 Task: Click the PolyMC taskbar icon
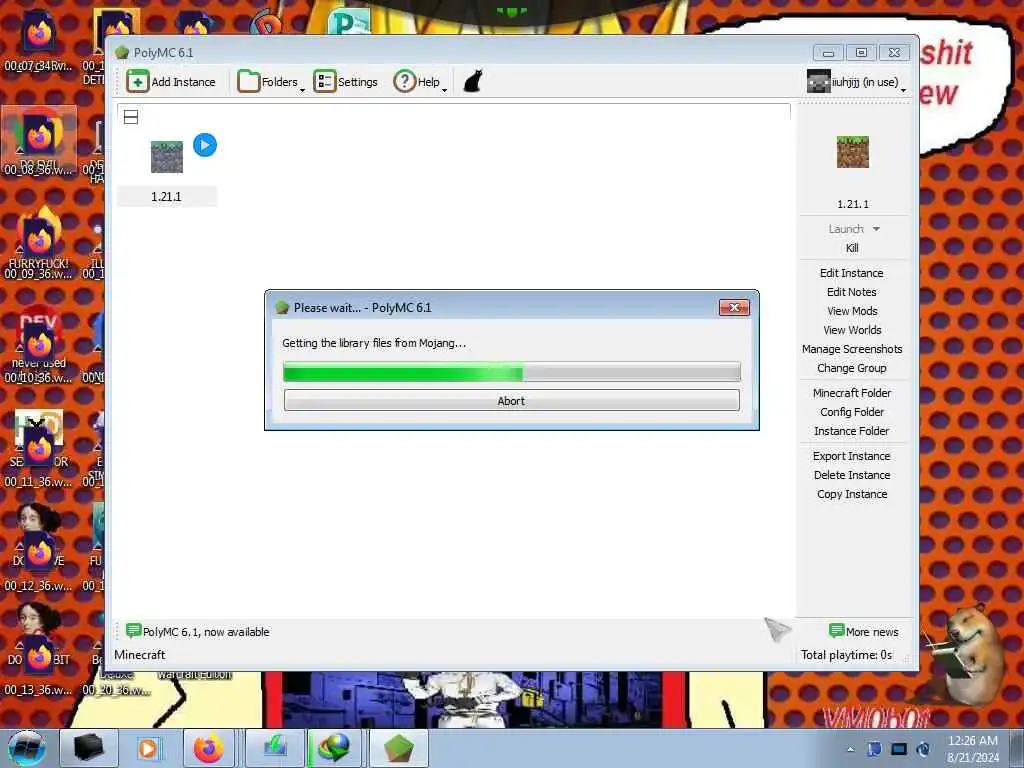point(398,748)
